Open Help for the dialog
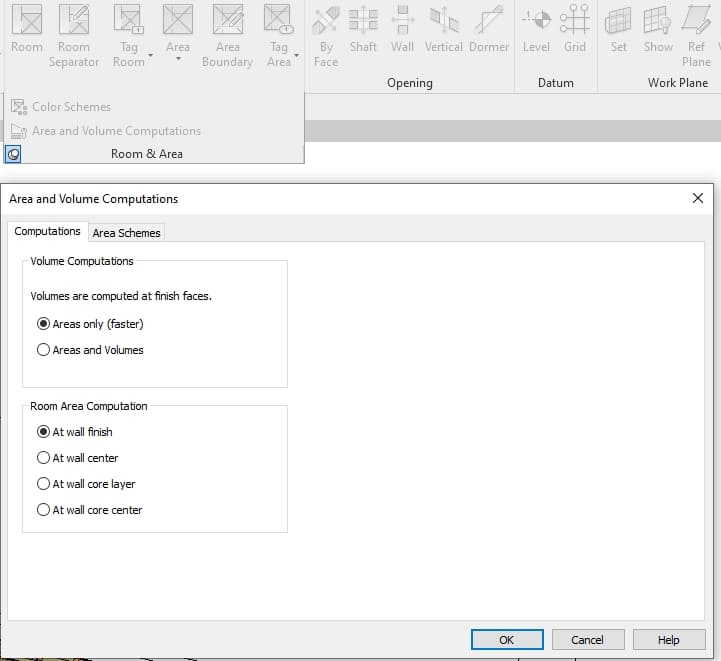721x661 pixels. pos(669,640)
